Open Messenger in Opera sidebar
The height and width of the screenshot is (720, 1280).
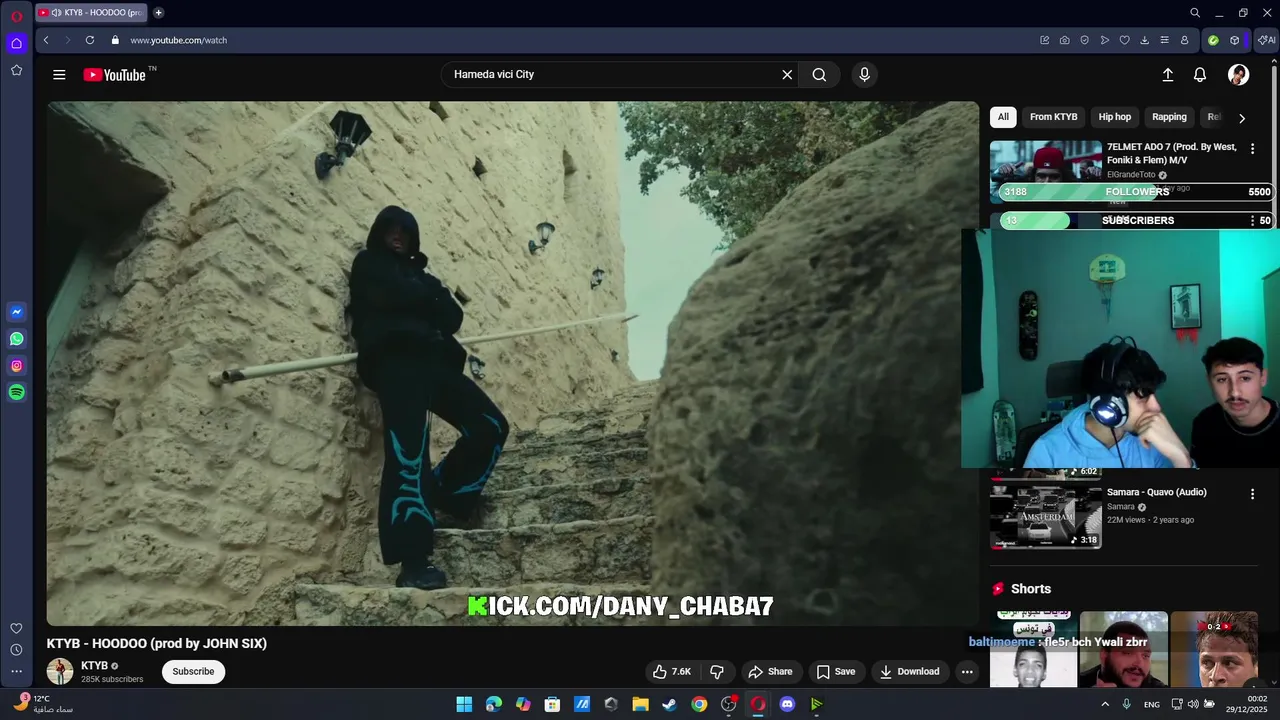click(16, 312)
